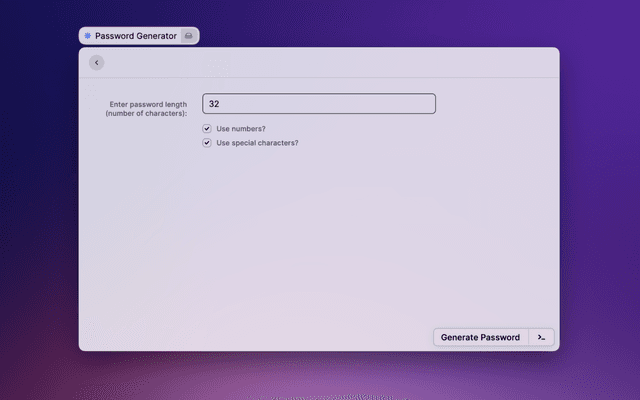The height and width of the screenshot is (400, 640).
Task: Click the gray drive icon beside the title
Action: (188, 35)
